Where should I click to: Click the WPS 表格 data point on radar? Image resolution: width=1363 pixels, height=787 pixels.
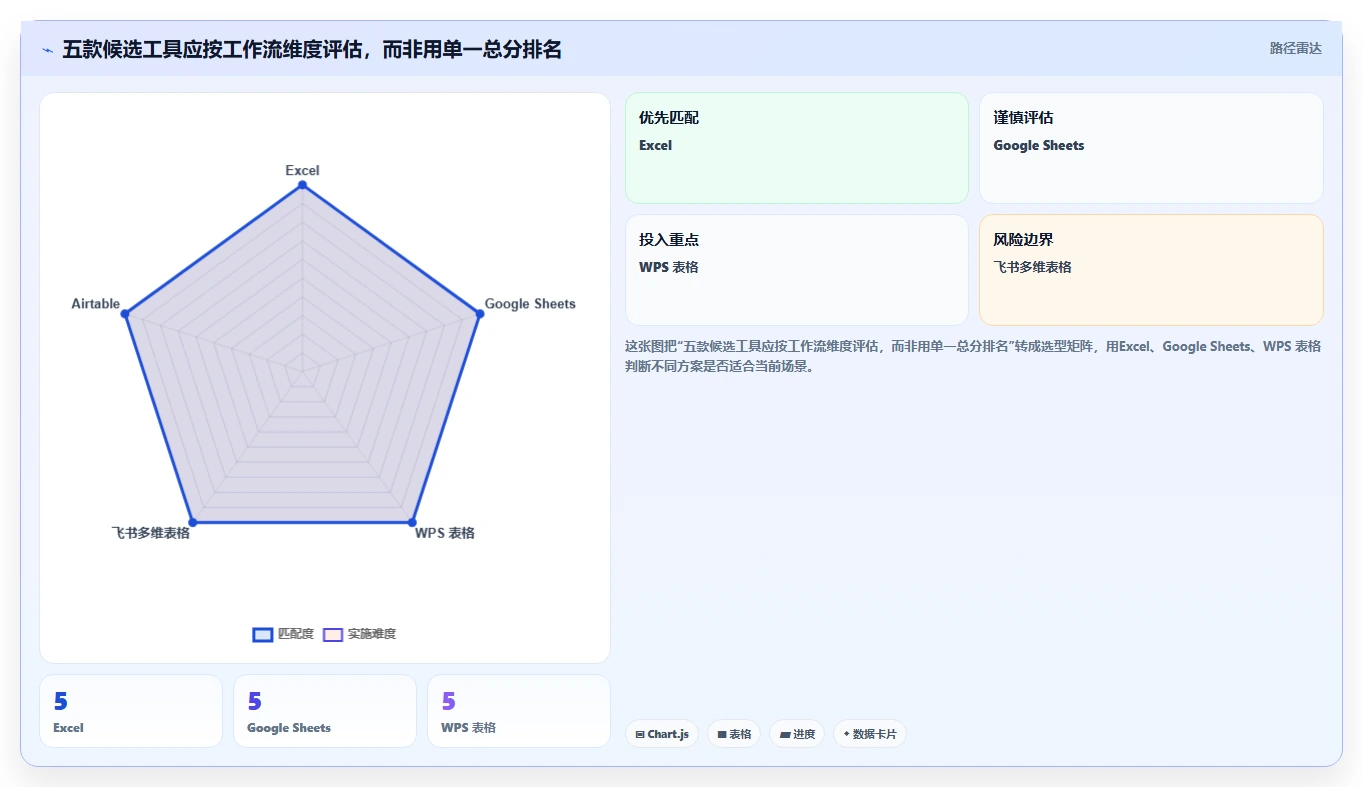412,522
